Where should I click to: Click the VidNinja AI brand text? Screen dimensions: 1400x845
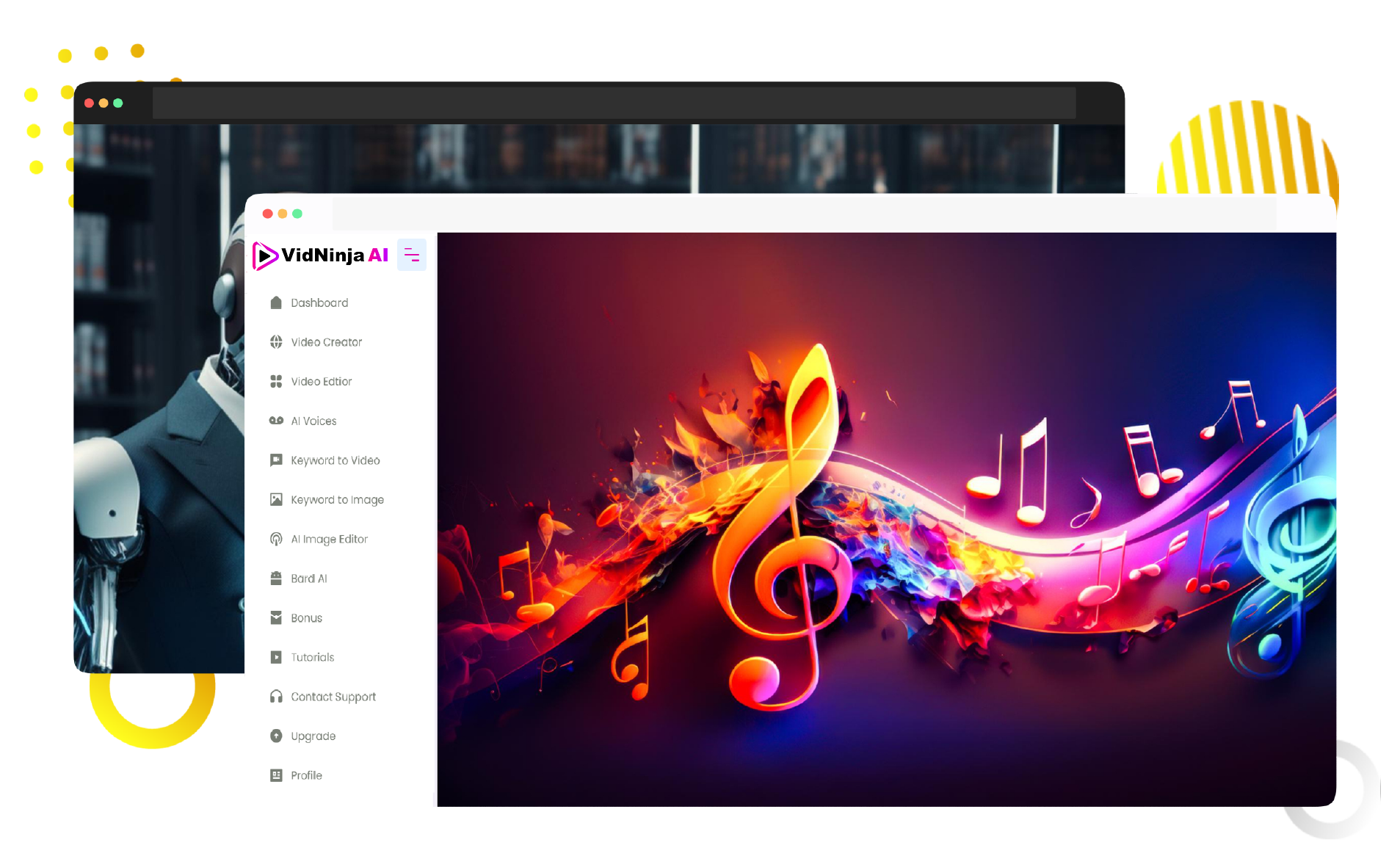click(335, 255)
